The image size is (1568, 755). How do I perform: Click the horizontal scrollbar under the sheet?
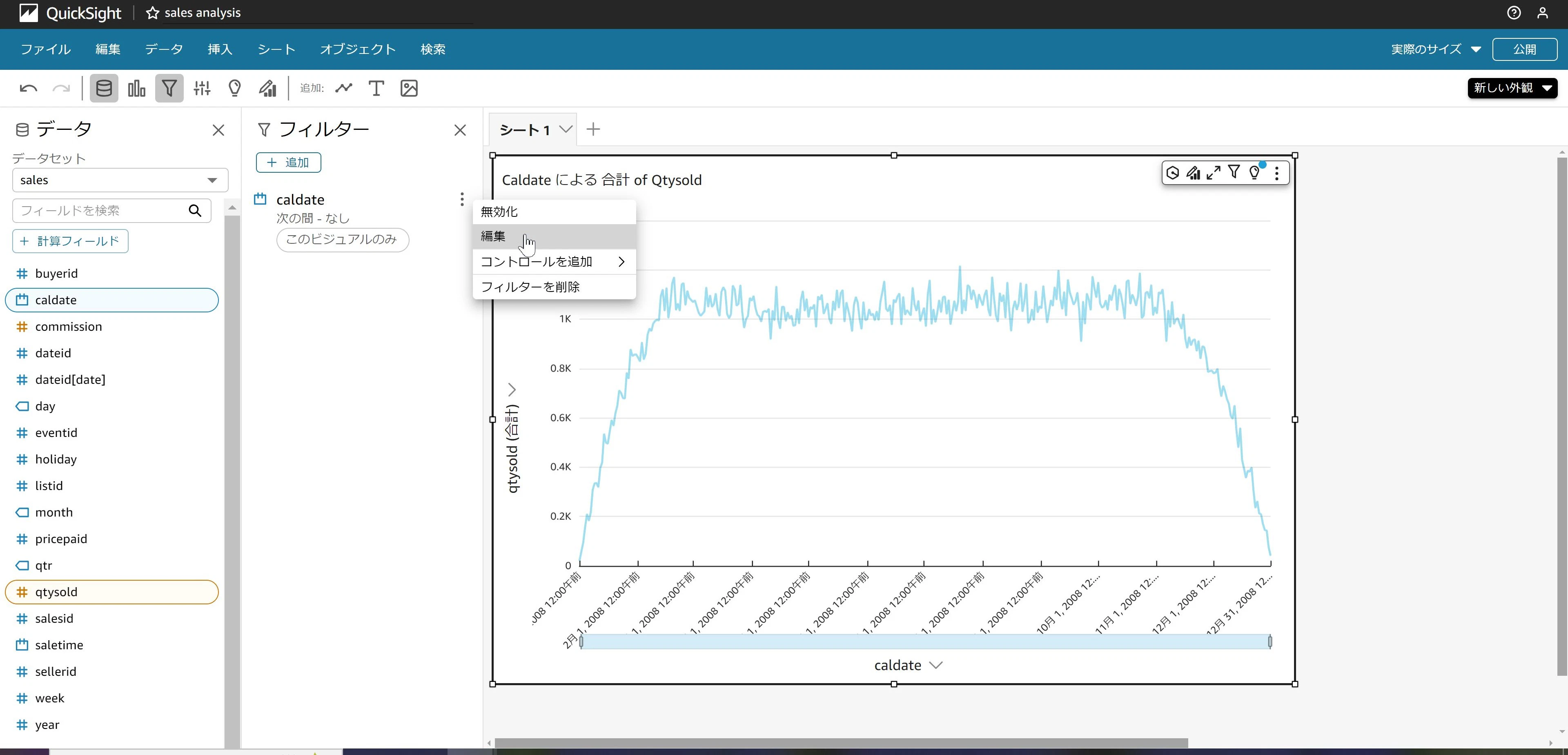[841, 743]
